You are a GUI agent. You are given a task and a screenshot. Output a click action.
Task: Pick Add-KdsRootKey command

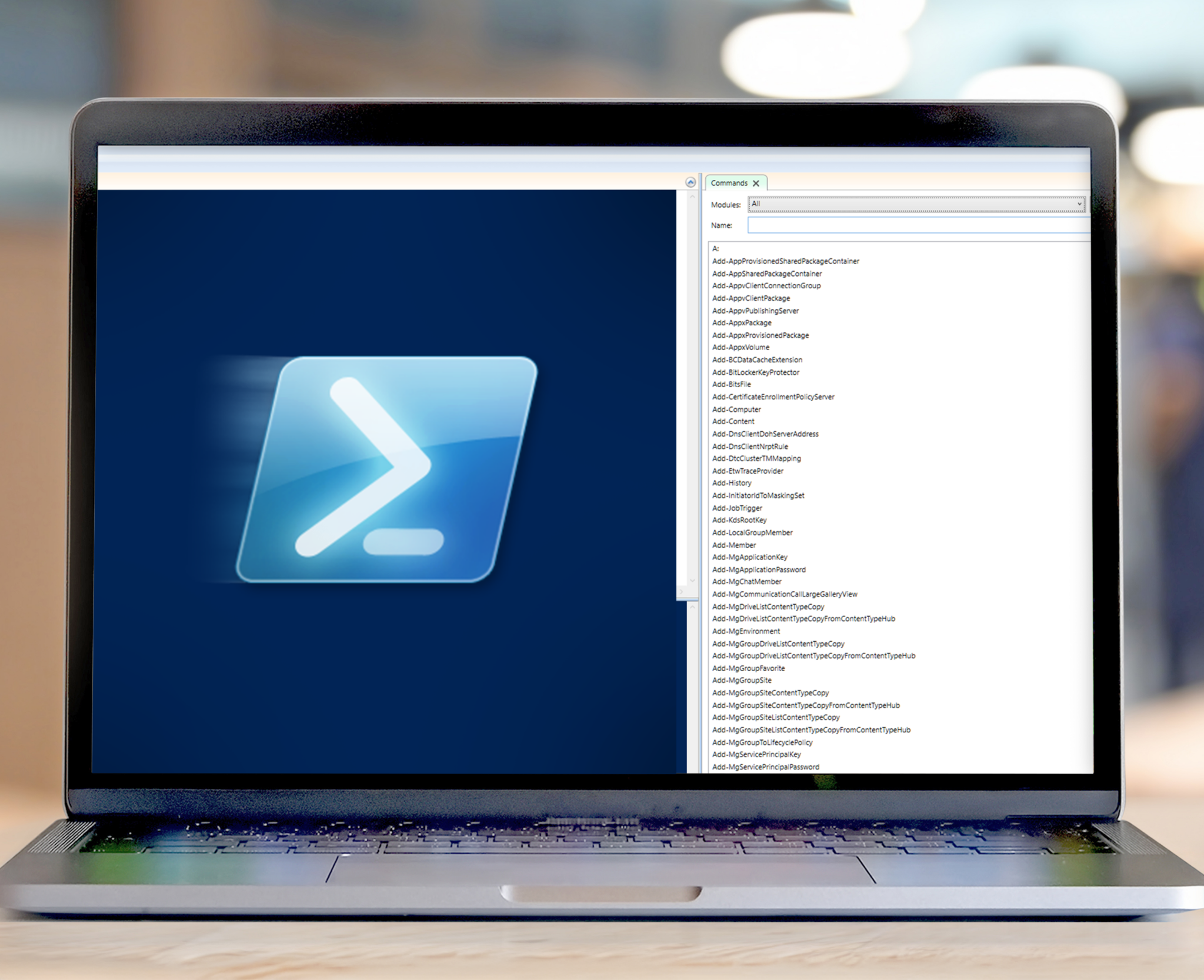tap(739, 521)
